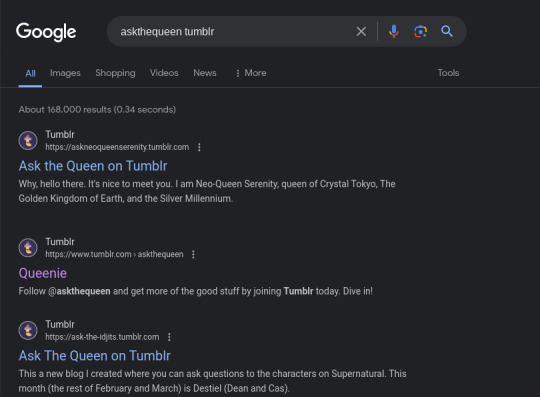Screen dimensions: 540x397
Task: Open Google Lens image search icon
Action: coord(420,31)
